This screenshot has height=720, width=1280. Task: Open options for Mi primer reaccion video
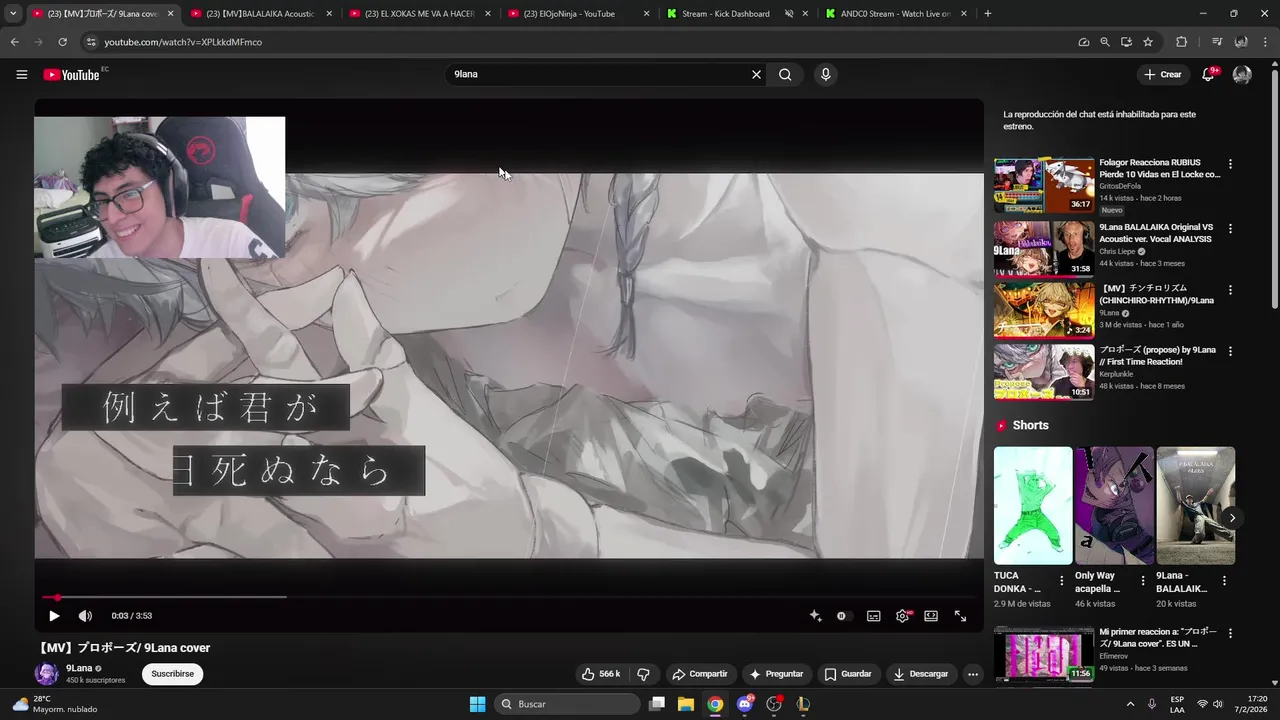click(x=1230, y=633)
